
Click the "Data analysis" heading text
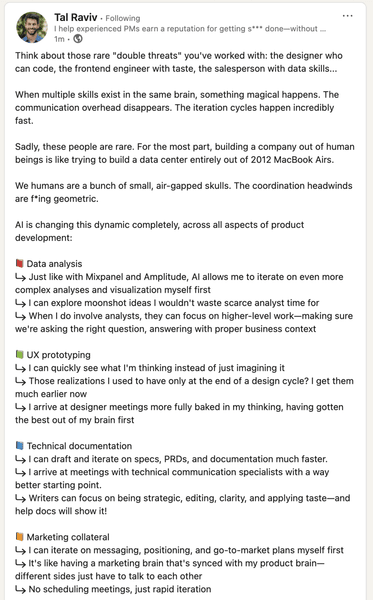(x=54, y=264)
